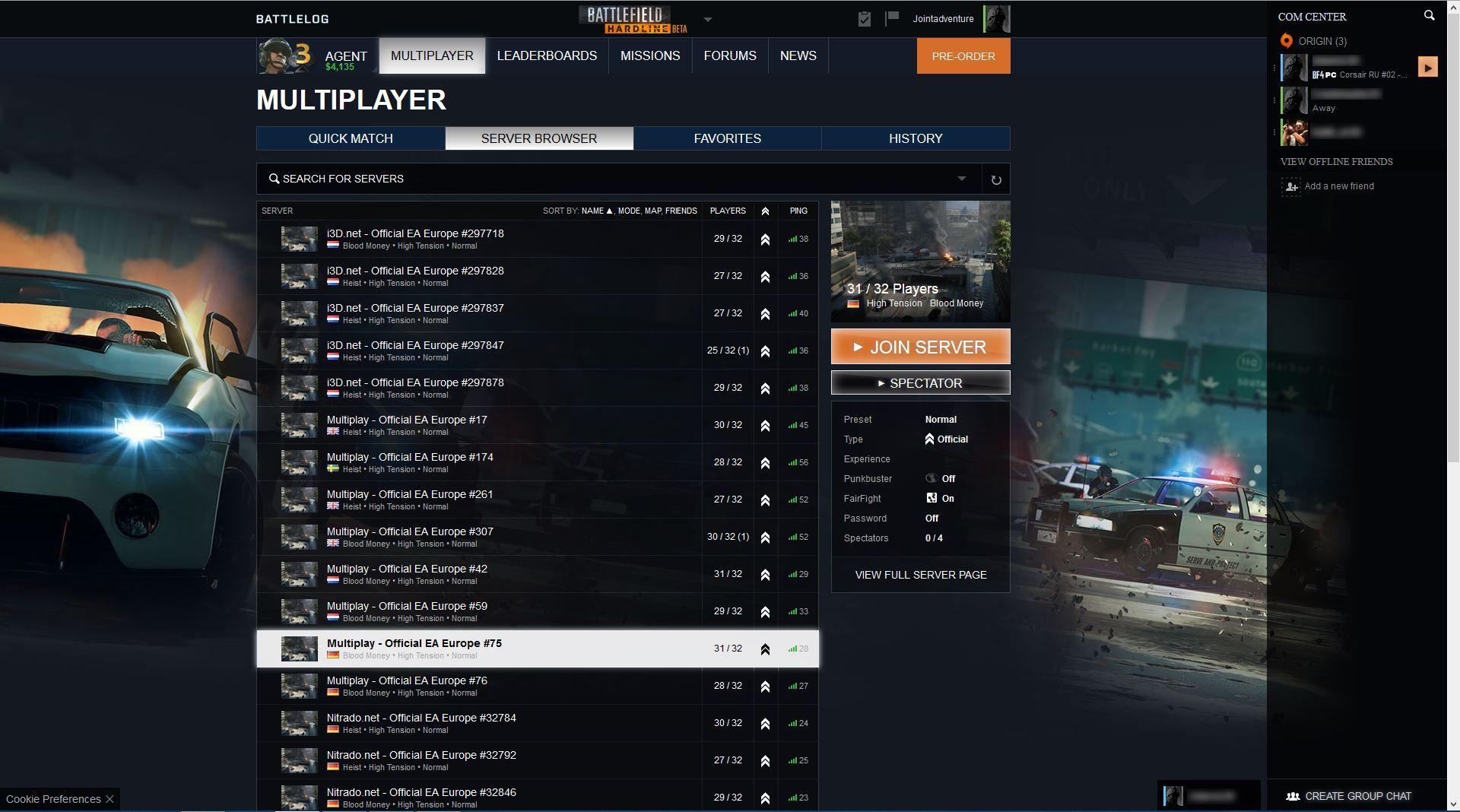
Task: Select server Nitrado.net Official EA Europe #32846
Action: [x=538, y=796]
